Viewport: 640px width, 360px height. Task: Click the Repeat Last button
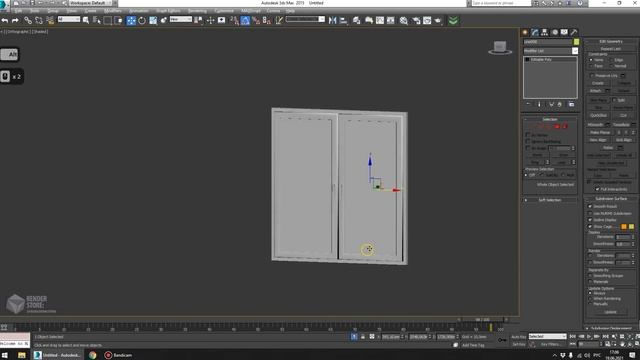click(611, 49)
